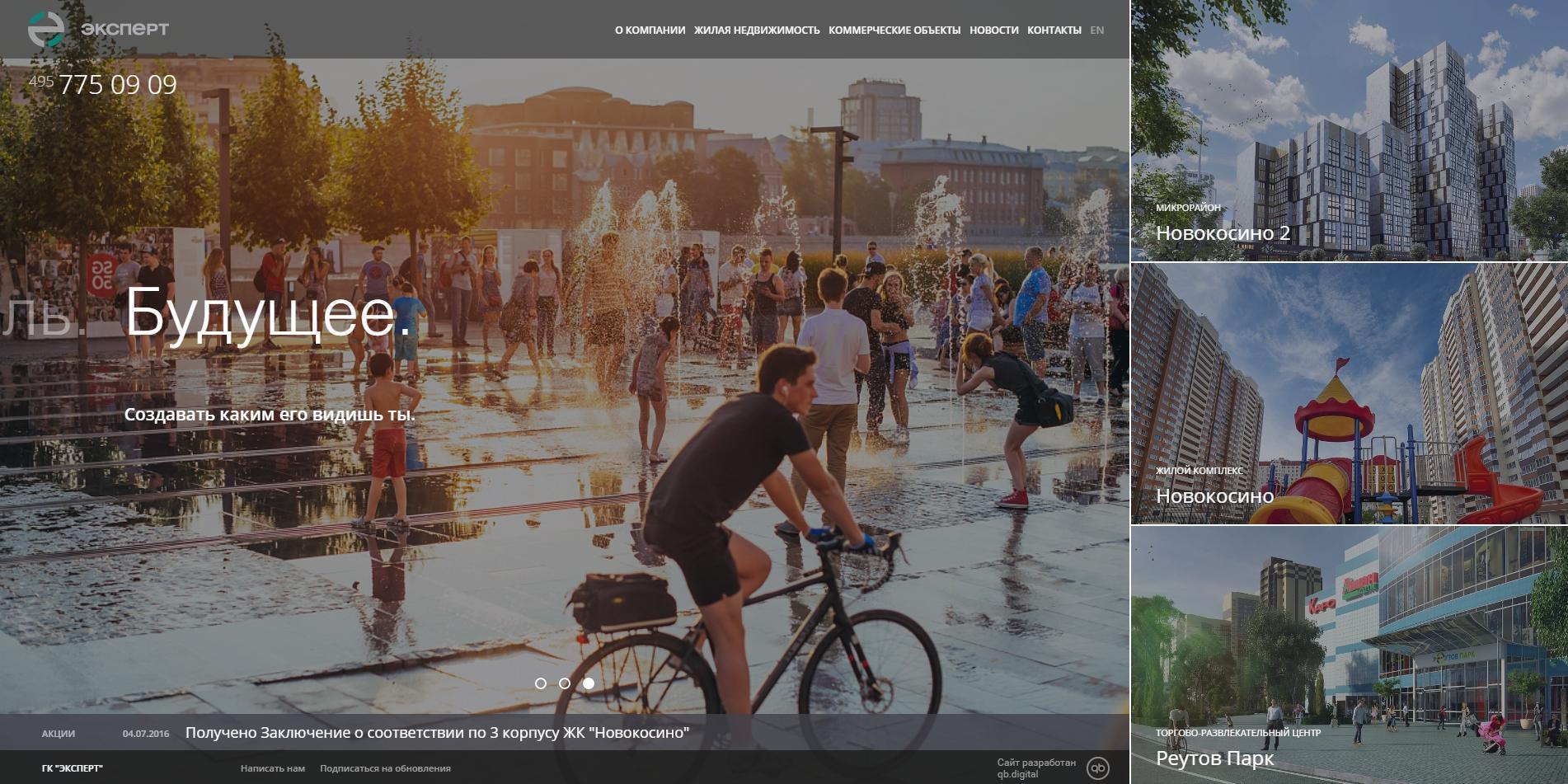The image size is (1568, 784).
Task: Select the second slide indicator dot
Action: click(565, 683)
